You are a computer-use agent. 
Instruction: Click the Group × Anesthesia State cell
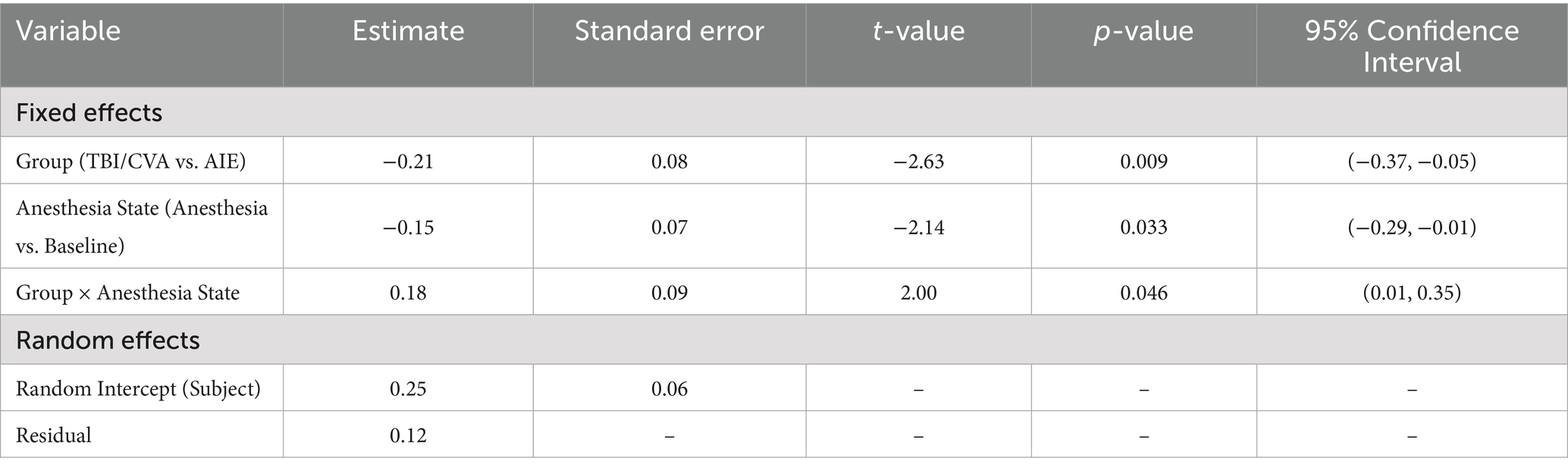(127, 293)
